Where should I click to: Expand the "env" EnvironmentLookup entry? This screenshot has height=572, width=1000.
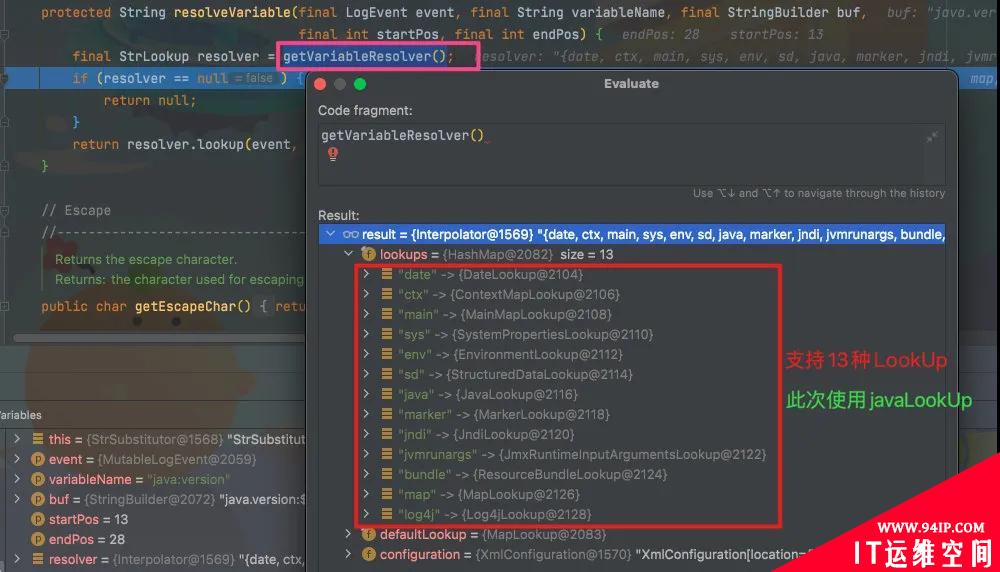point(367,354)
